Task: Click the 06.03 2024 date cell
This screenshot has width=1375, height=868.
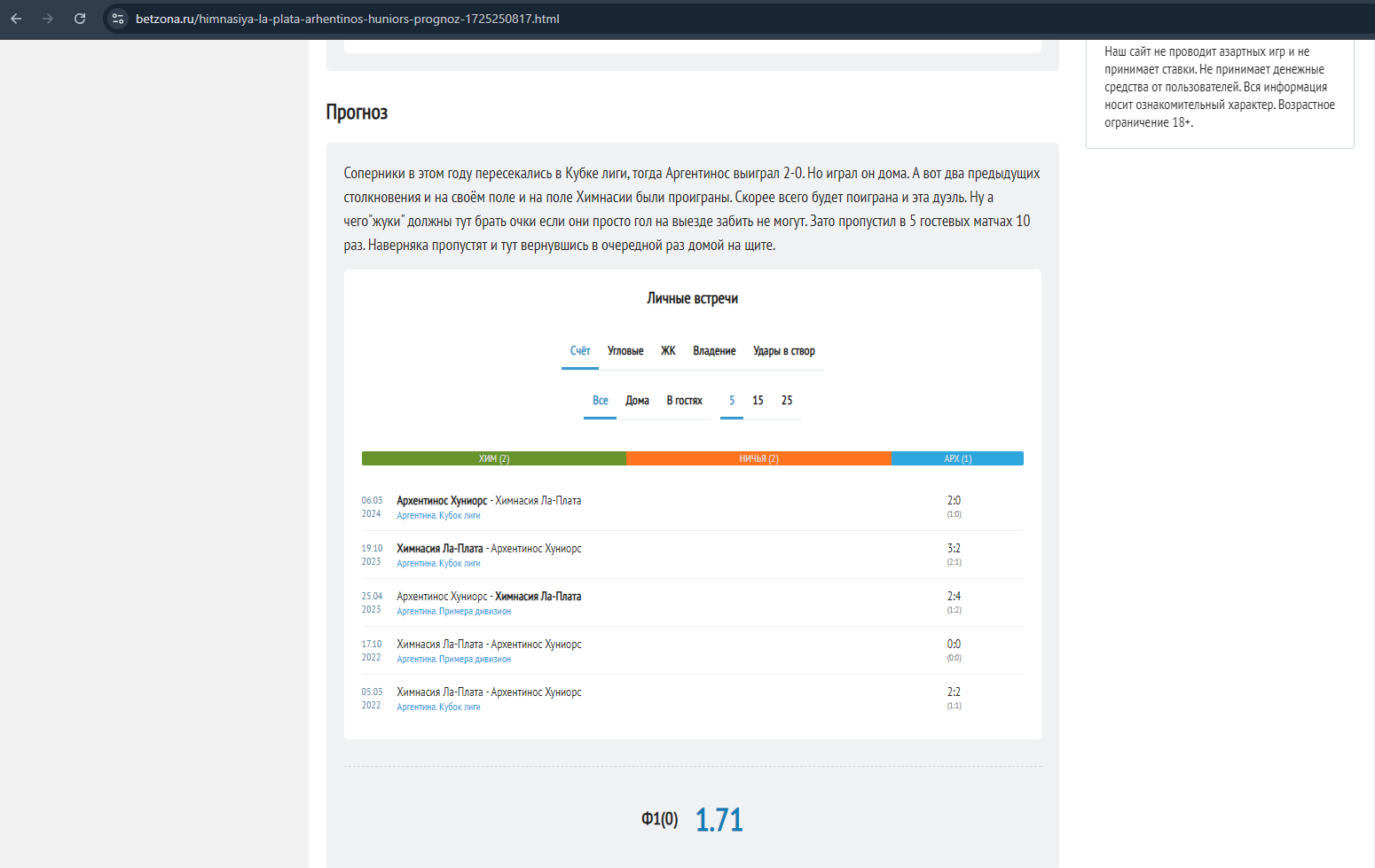Action: pyautogui.click(x=372, y=507)
